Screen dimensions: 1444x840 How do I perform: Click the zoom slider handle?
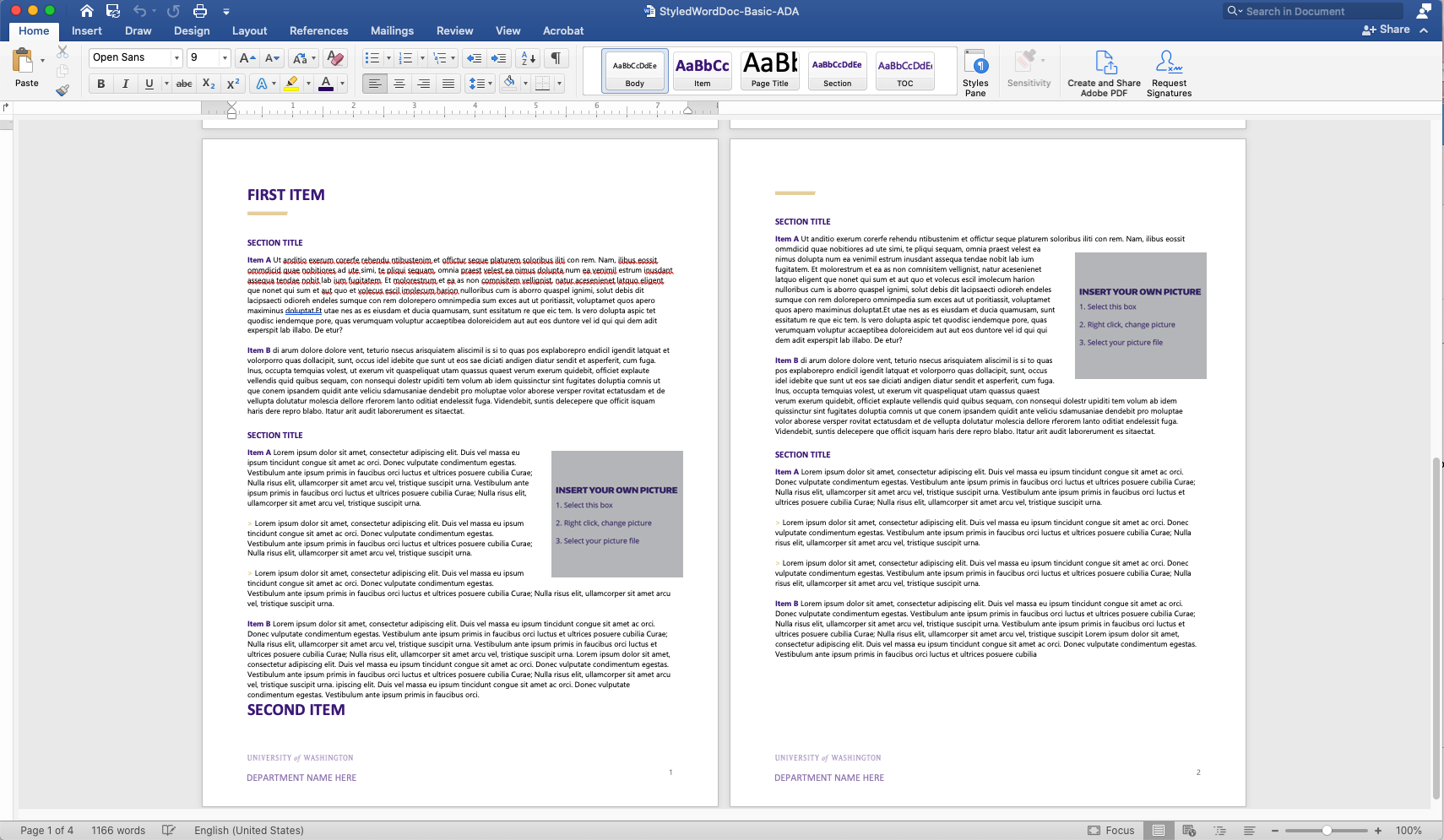coord(1327,831)
